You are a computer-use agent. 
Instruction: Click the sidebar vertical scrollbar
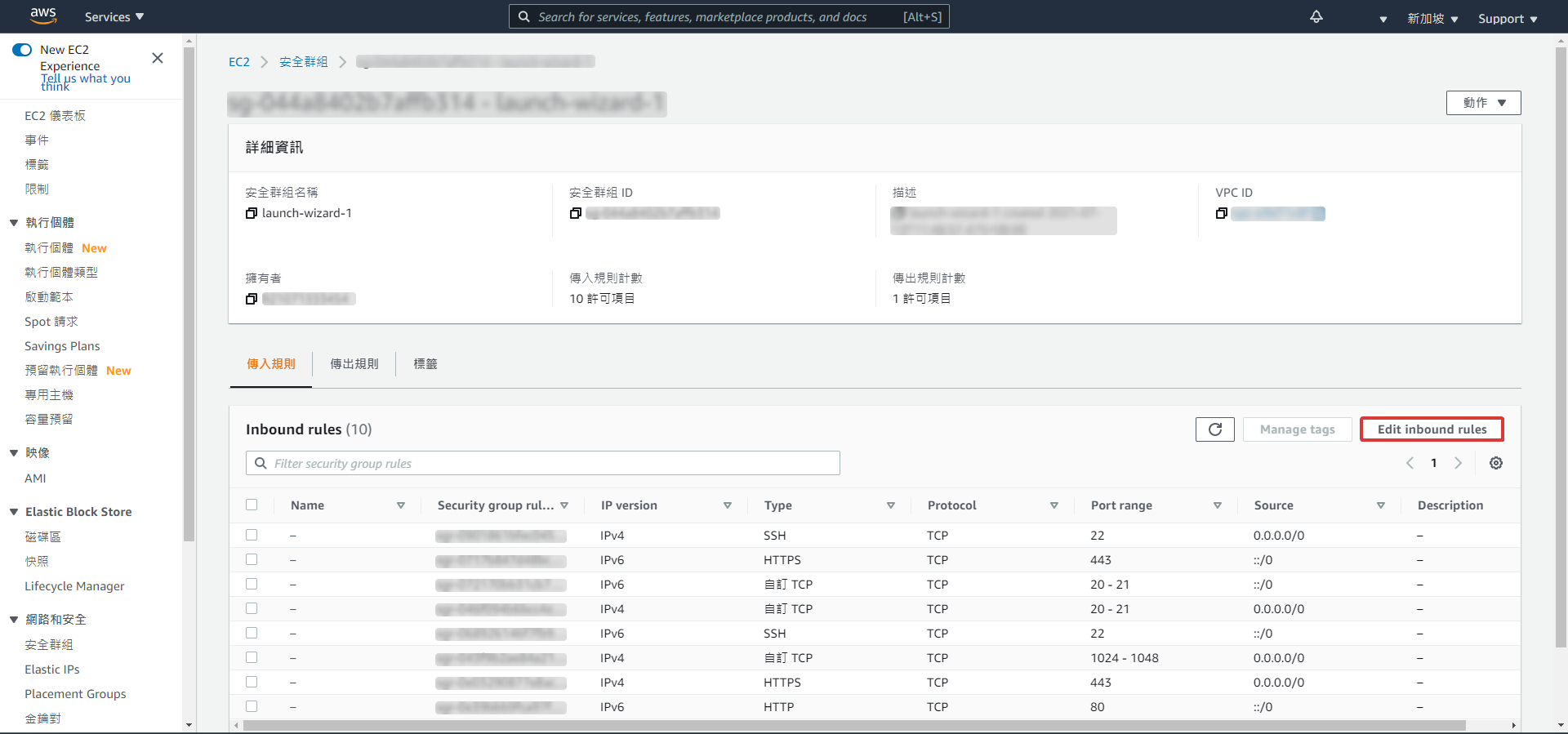point(189,294)
